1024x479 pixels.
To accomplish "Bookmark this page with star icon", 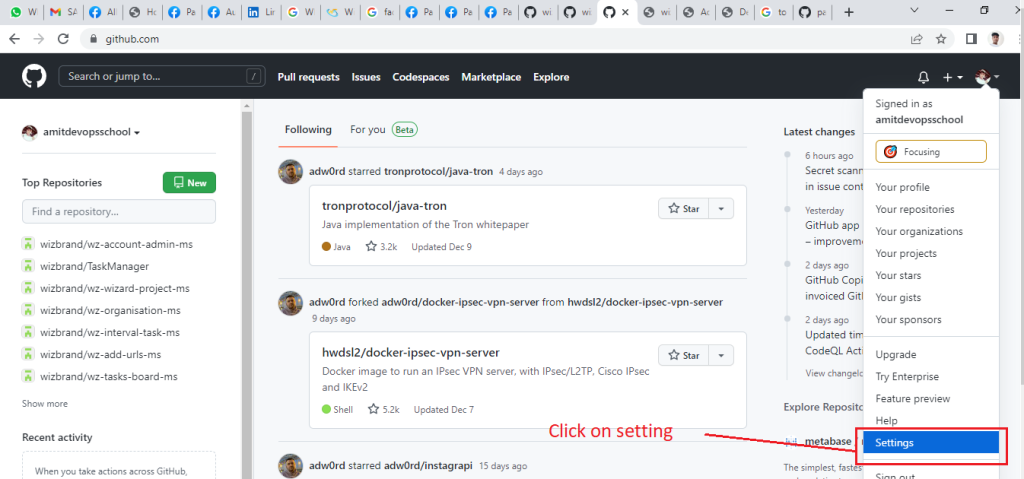I will [941, 39].
